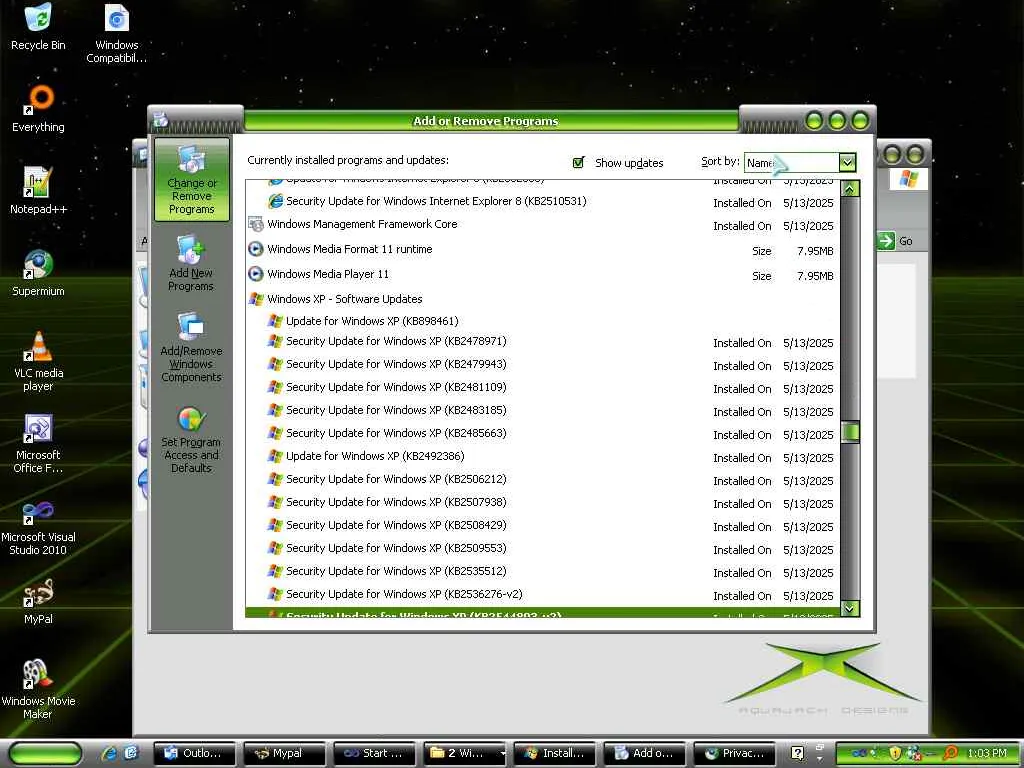The width and height of the screenshot is (1024, 768).
Task: Click the Windows XP - Software Updates icon
Action: tap(255, 299)
